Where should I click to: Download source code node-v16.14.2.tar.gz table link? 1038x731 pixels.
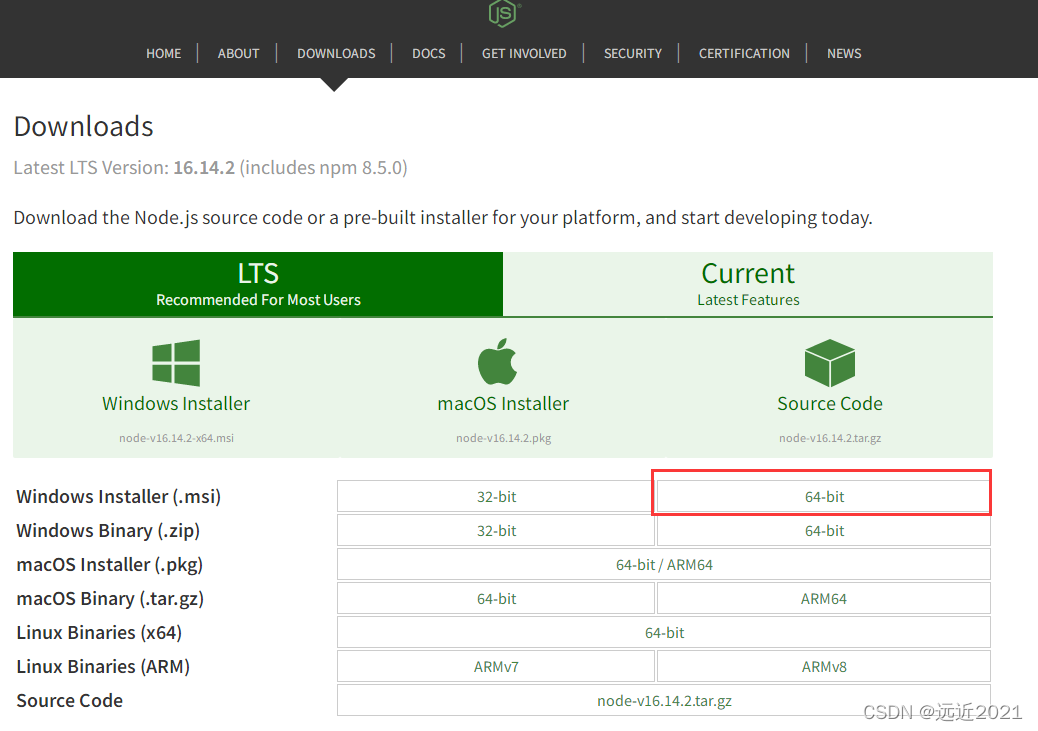click(x=664, y=701)
